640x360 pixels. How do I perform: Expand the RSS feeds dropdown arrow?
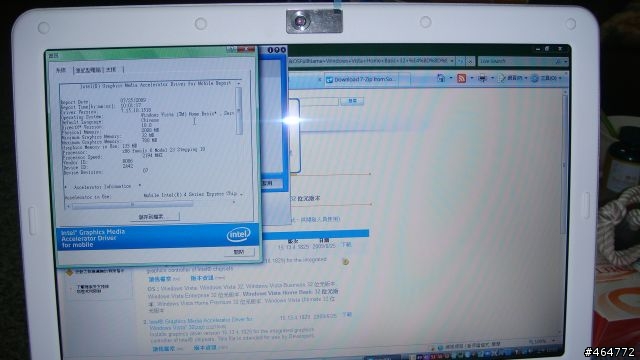(x=472, y=78)
